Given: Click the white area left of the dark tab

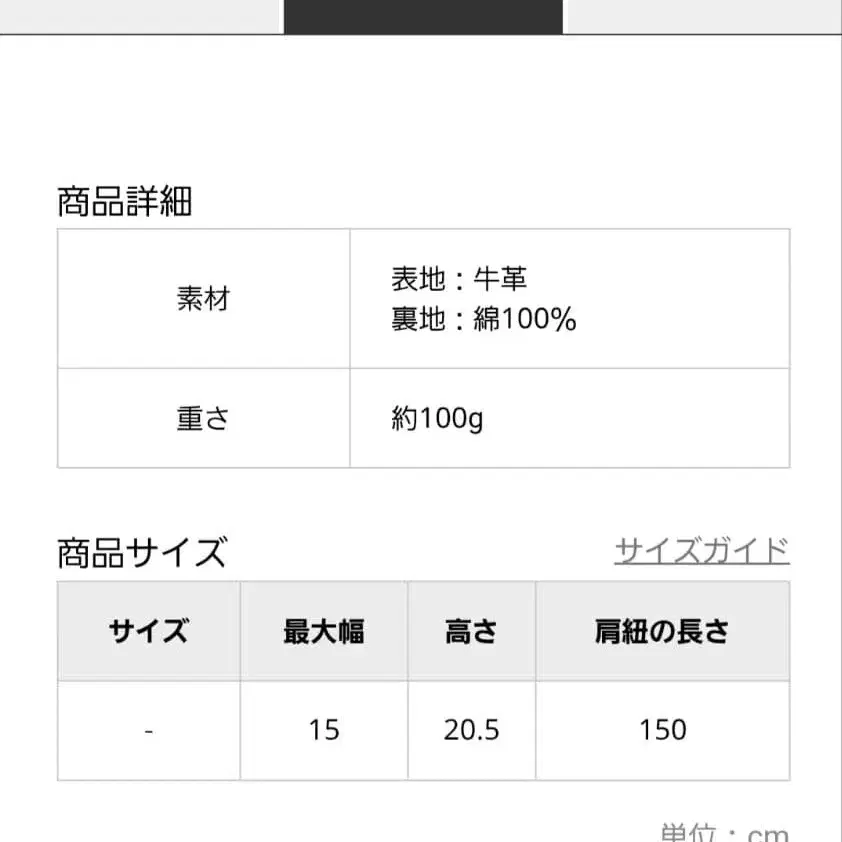Looking at the screenshot, I should 140,15.
